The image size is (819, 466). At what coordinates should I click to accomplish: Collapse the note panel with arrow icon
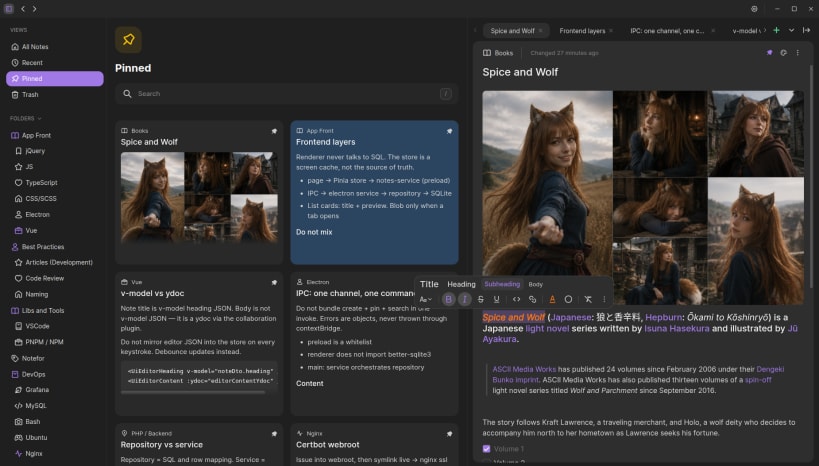[806, 30]
